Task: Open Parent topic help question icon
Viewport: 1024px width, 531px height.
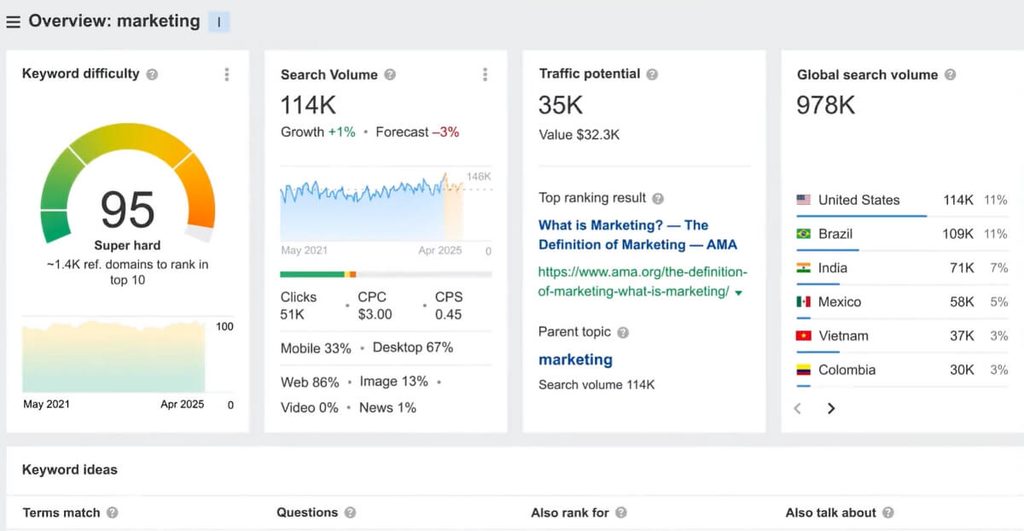Action: tap(623, 332)
